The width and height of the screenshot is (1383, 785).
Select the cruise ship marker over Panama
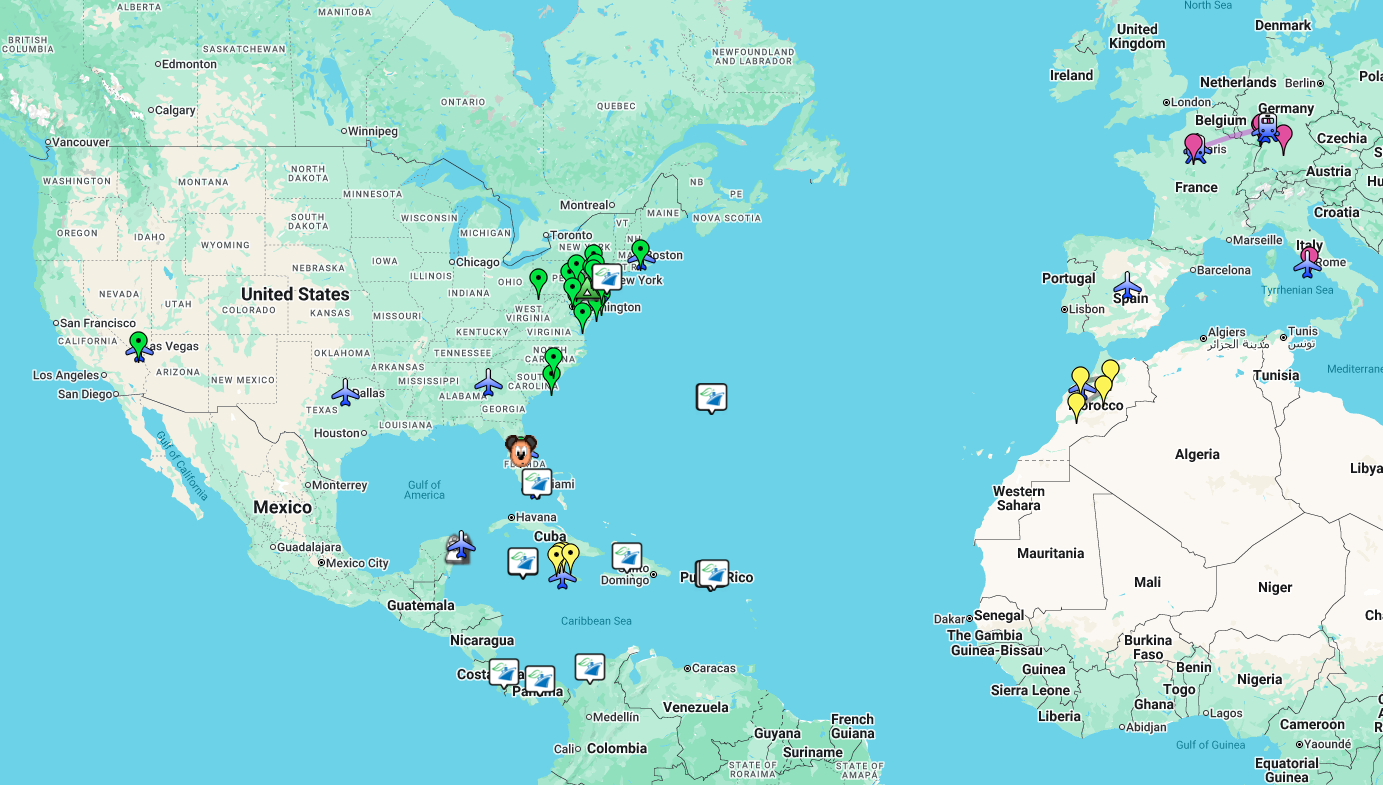point(540,679)
